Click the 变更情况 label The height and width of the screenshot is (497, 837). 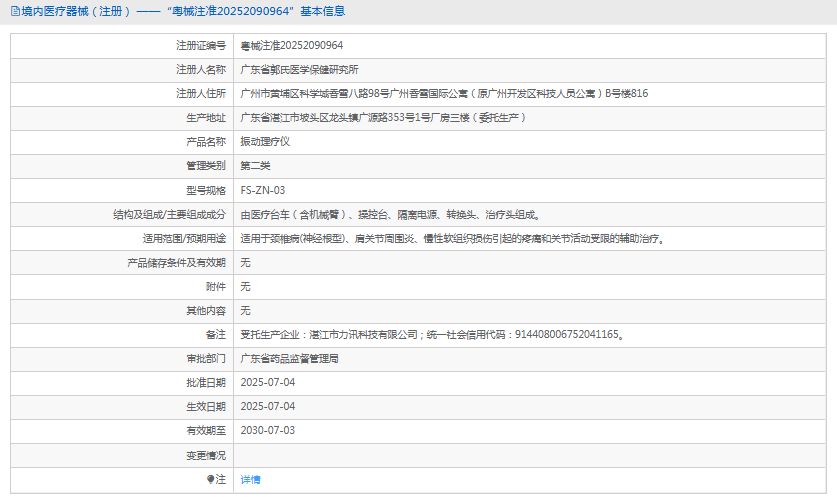click(206, 455)
